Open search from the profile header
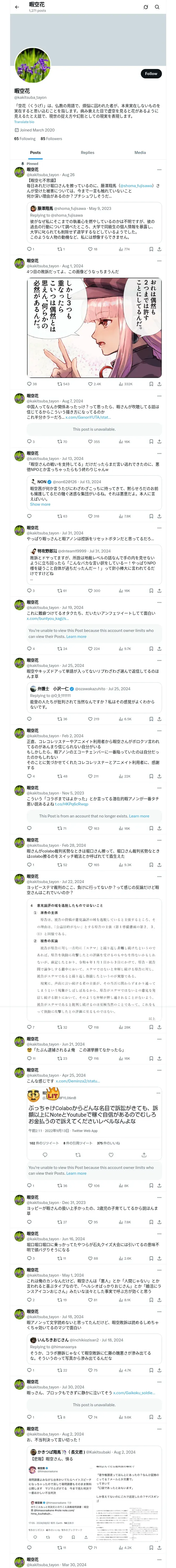The width and height of the screenshot is (176, 1568). tap(157, 7)
